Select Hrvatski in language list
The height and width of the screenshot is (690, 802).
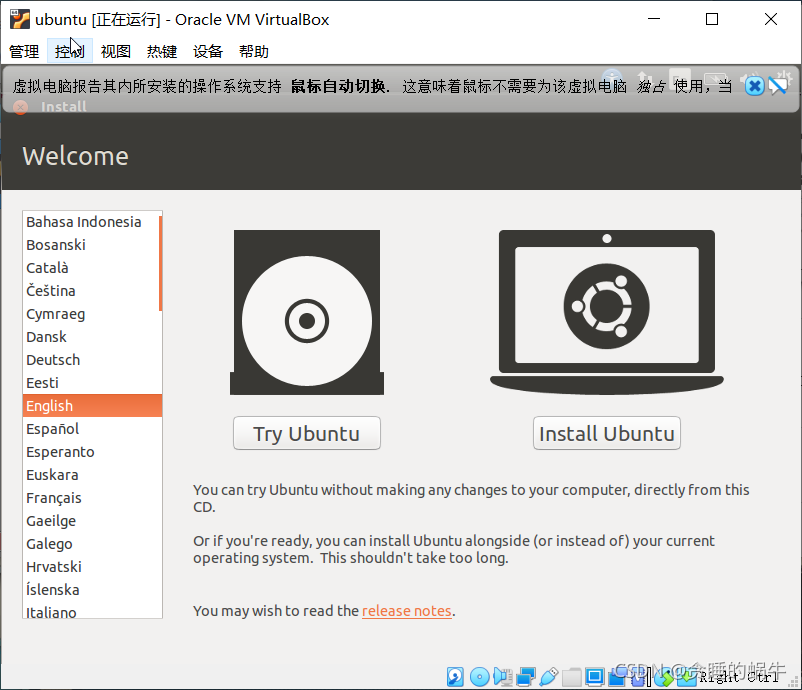click(91, 567)
